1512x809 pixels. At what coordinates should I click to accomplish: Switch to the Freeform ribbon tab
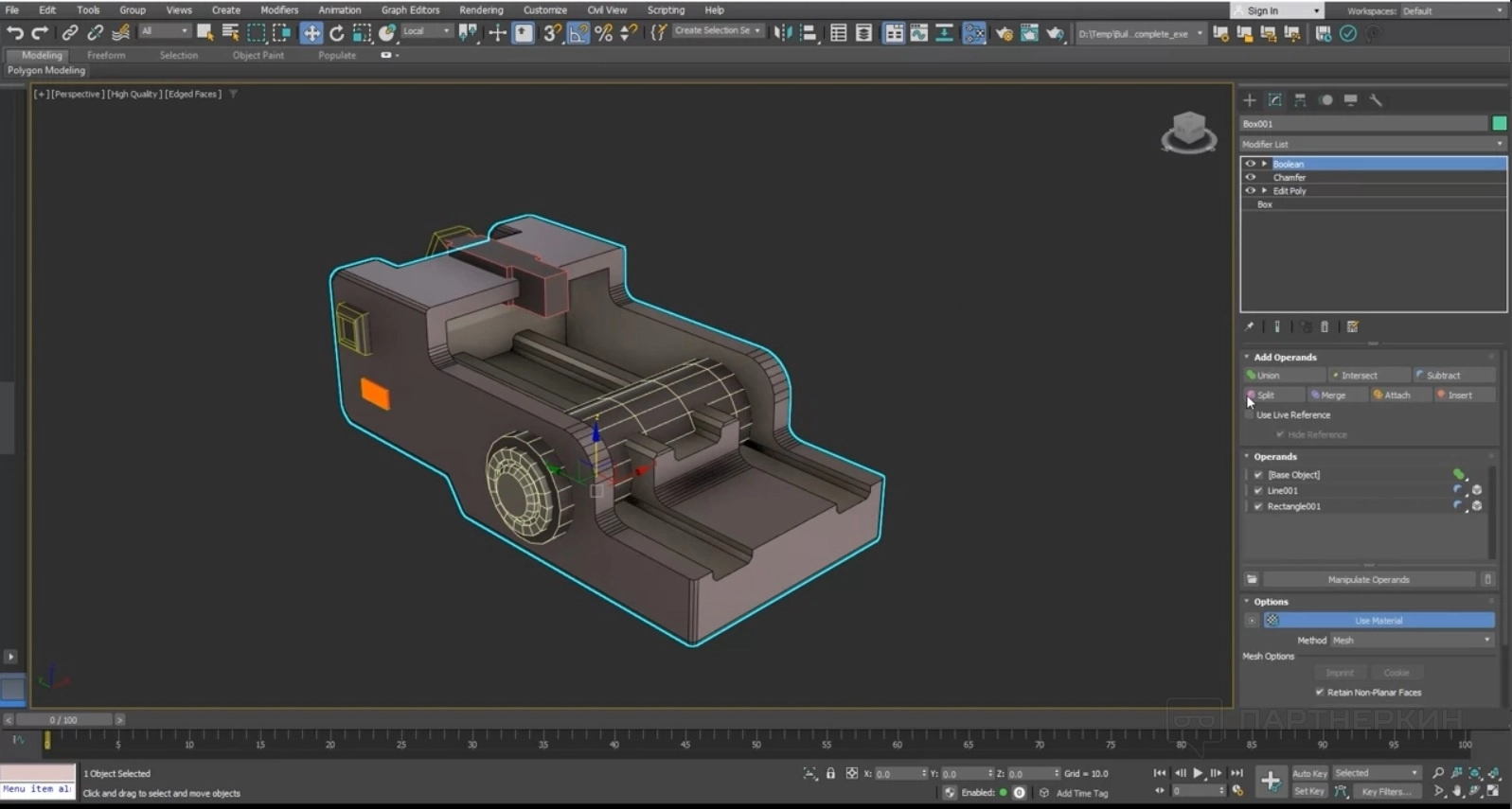point(106,56)
